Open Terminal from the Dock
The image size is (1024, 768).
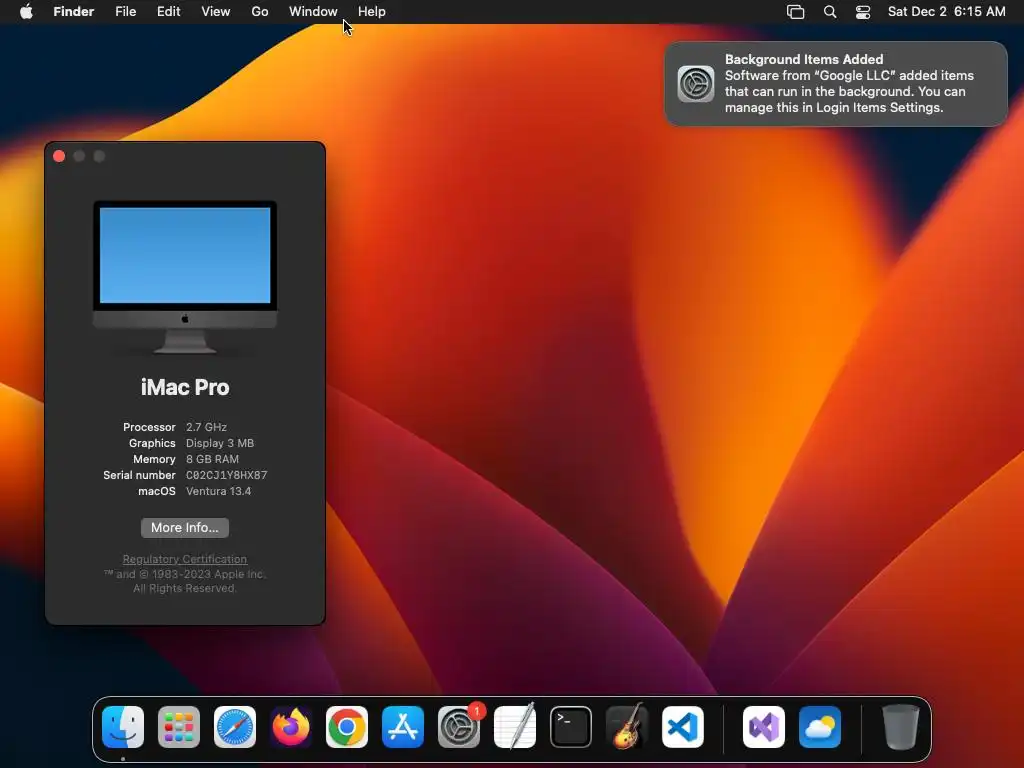pyautogui.click(x=571, y=727)
